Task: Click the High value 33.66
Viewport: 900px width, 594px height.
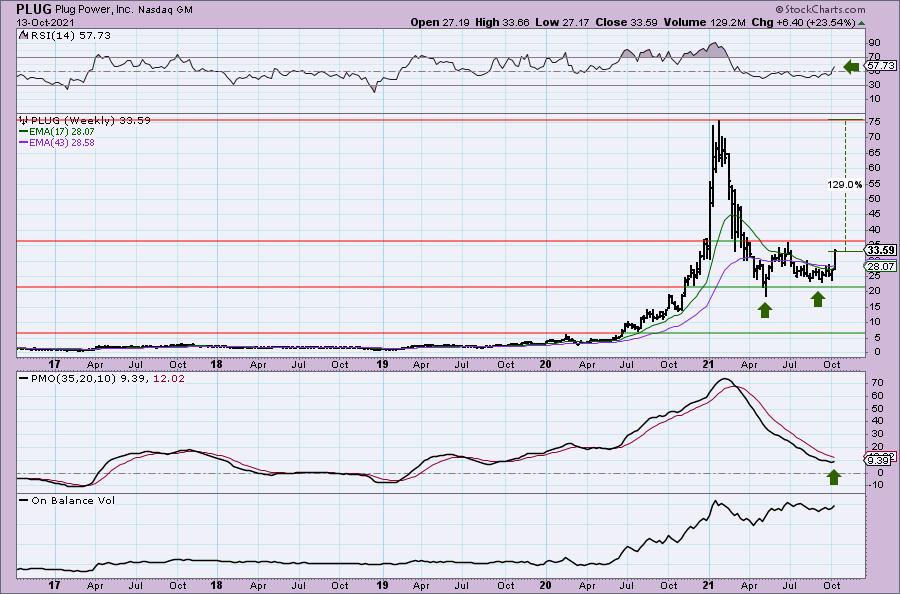Action: tap(515, 22)
